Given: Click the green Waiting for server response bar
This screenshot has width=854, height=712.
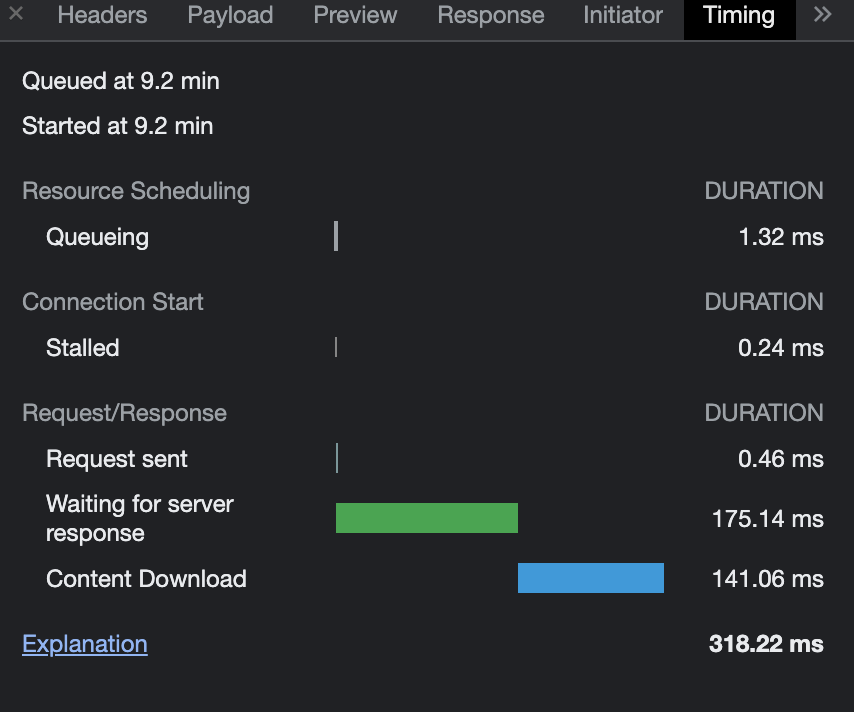Looking at the screenshot, I should coord(427,518).
